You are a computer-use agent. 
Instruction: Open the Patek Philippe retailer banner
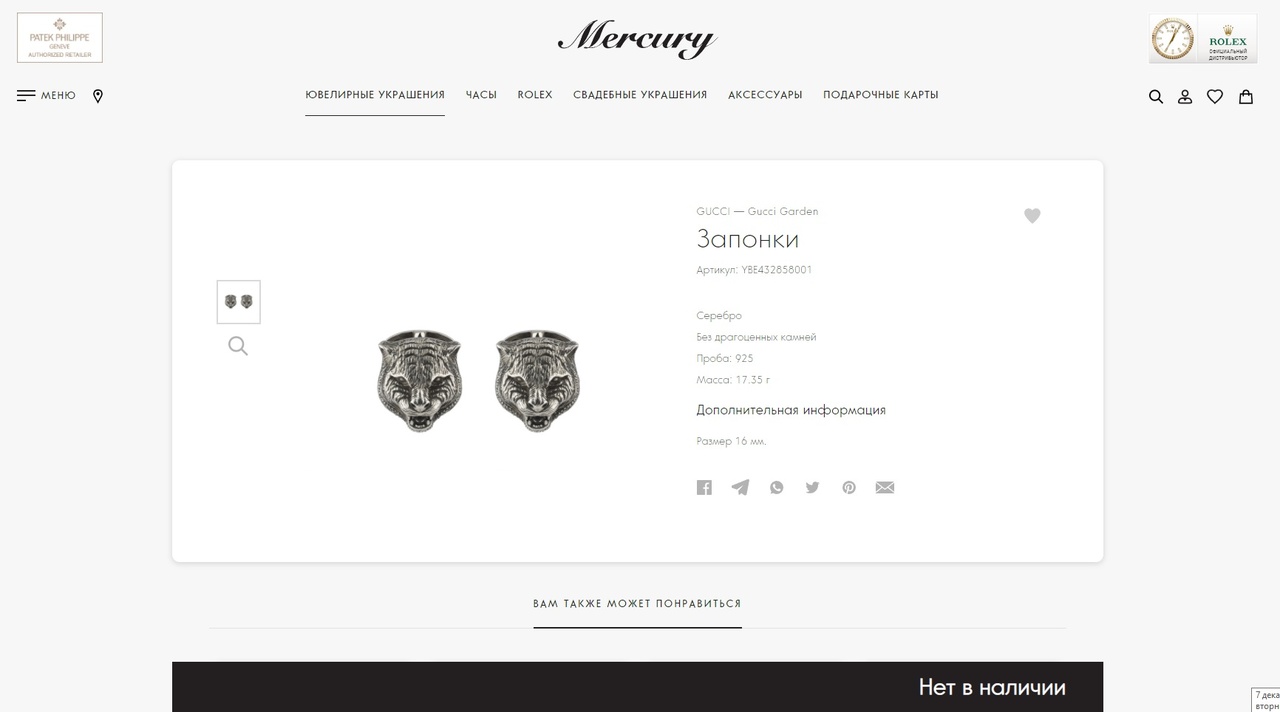coord(60,38)
